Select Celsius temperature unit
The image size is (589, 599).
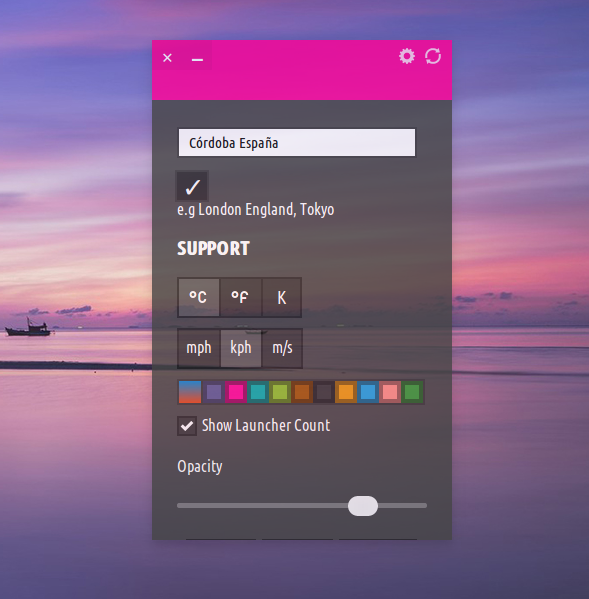pyautogui.click(x=199, y=297)
